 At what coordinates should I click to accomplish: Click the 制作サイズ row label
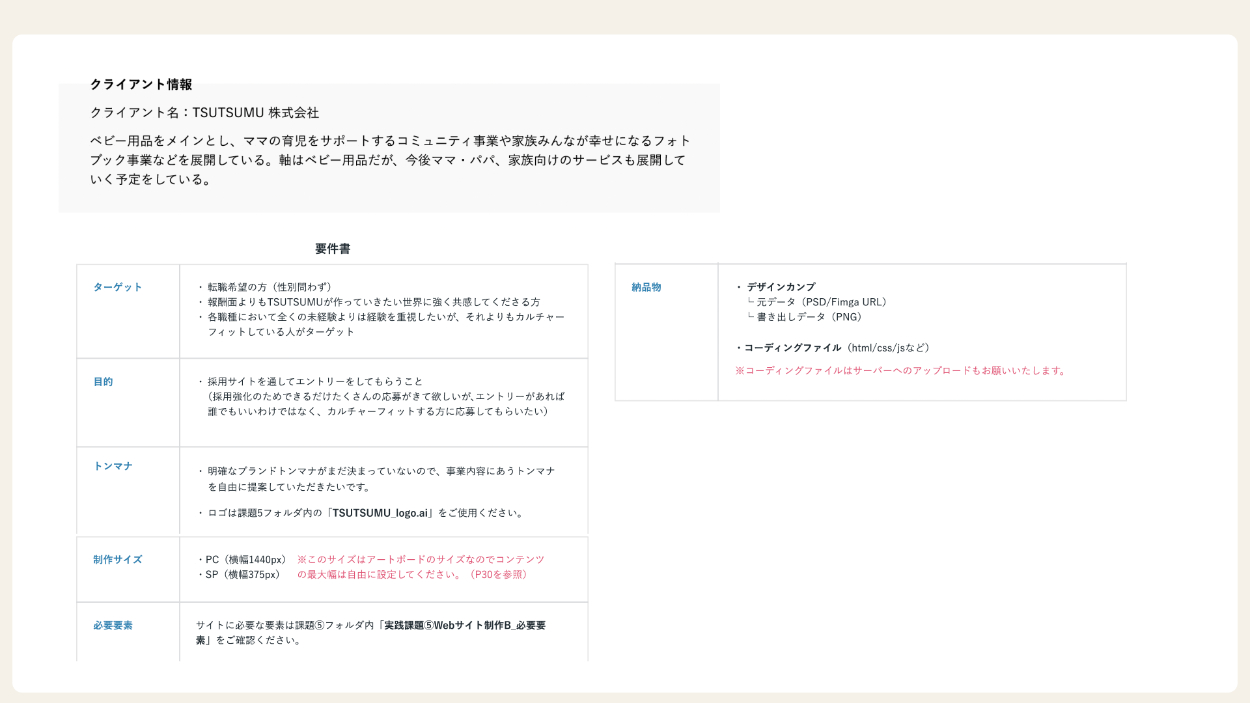point(118,560)
